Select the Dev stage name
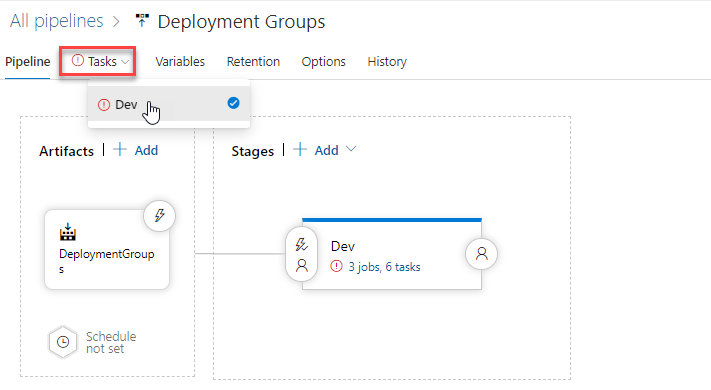 coord(343,246)
